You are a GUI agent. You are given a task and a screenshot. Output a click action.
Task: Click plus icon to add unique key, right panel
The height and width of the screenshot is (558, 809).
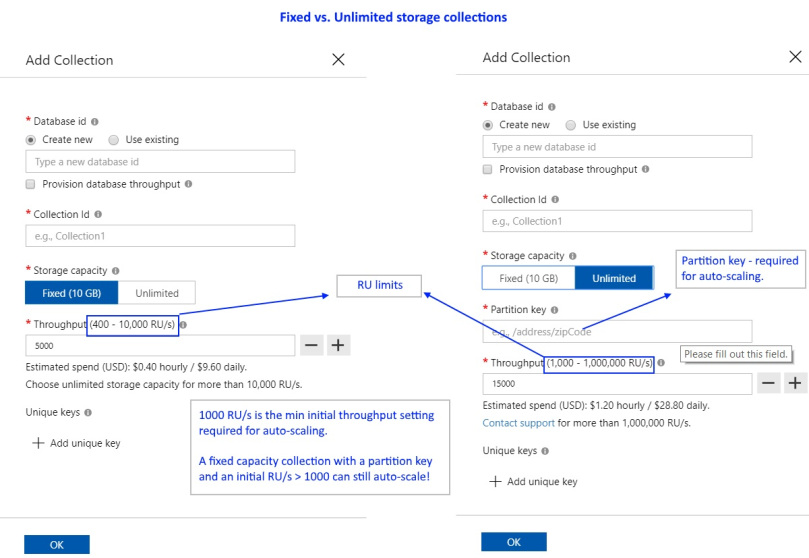[495, 482]
